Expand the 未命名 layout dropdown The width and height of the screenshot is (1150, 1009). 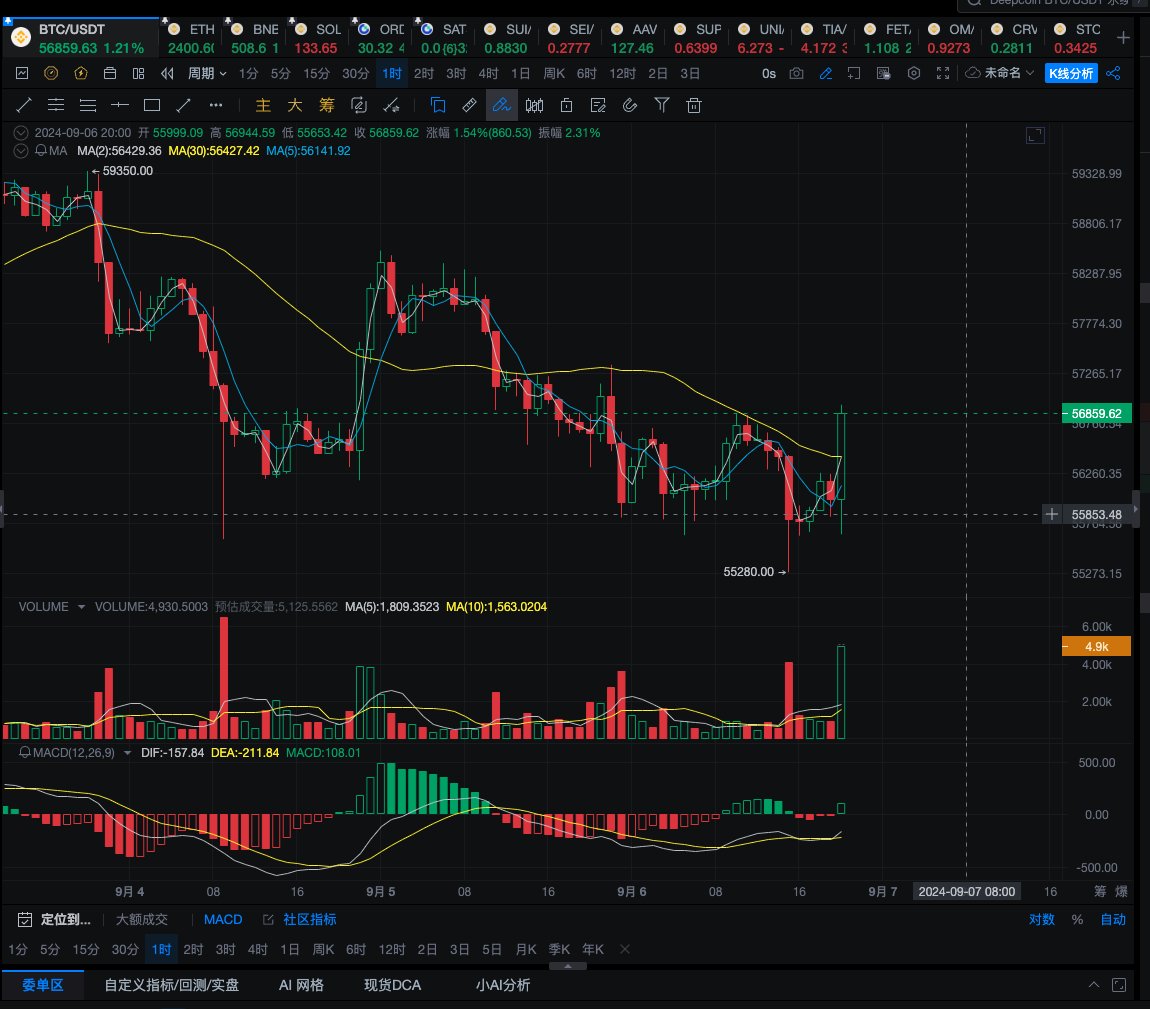(1003, 73)
